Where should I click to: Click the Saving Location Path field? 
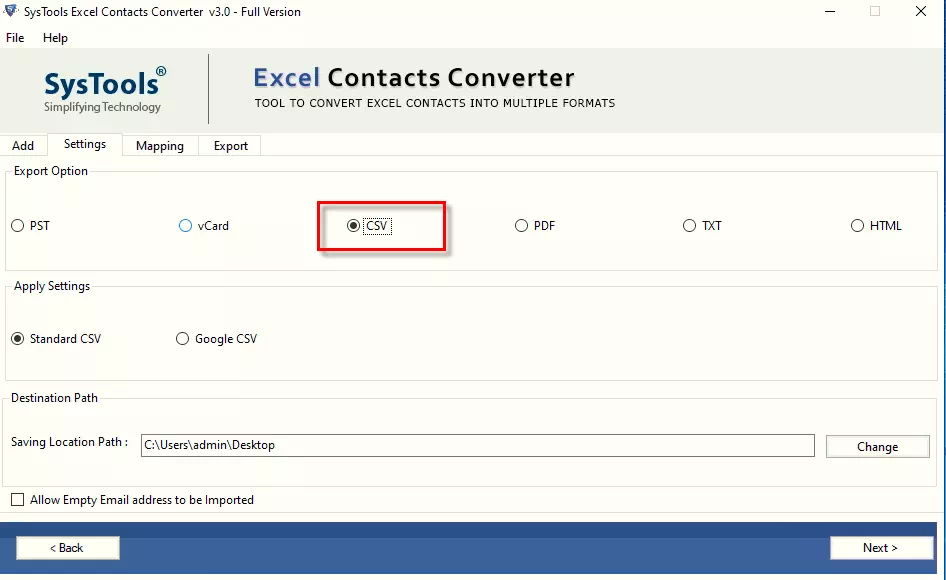coord(477,445)
